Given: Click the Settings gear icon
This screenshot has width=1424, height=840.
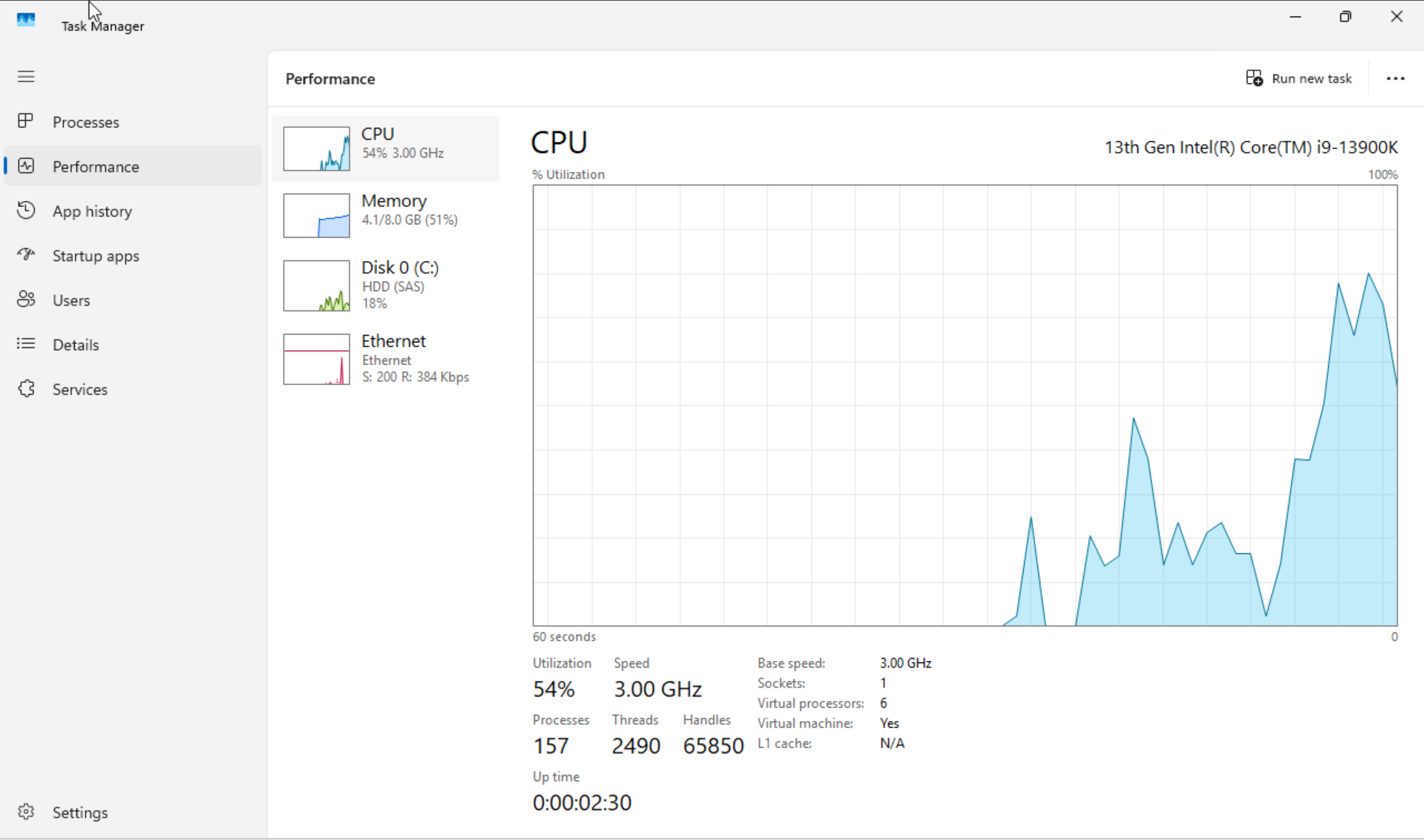Looking at the screenshot, I should [26, 812].
